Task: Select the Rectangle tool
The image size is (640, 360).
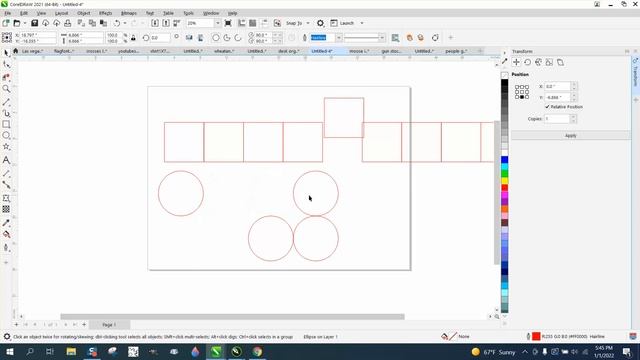Action: click(6, 124)
